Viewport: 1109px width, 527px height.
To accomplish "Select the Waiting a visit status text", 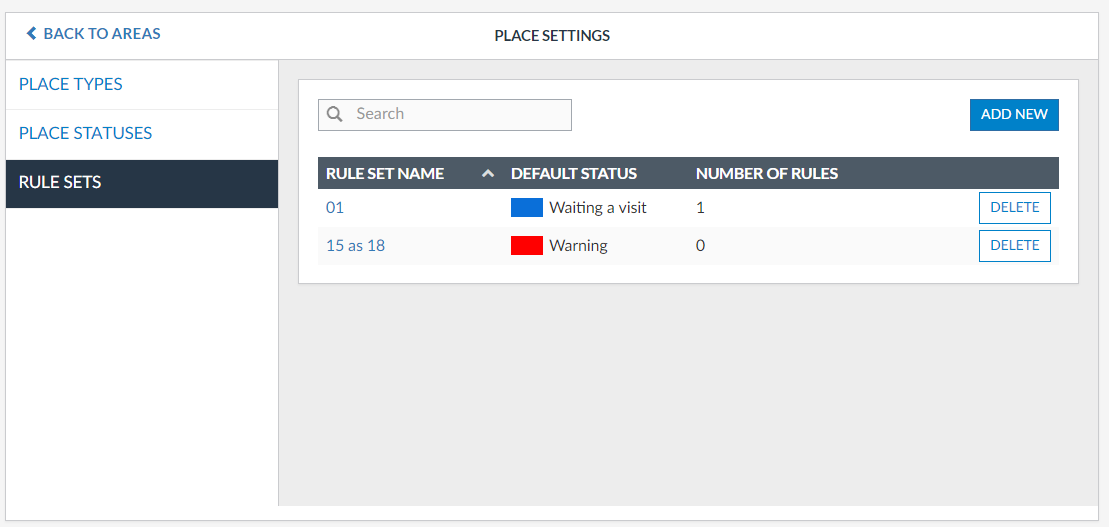I will point(598,208).
